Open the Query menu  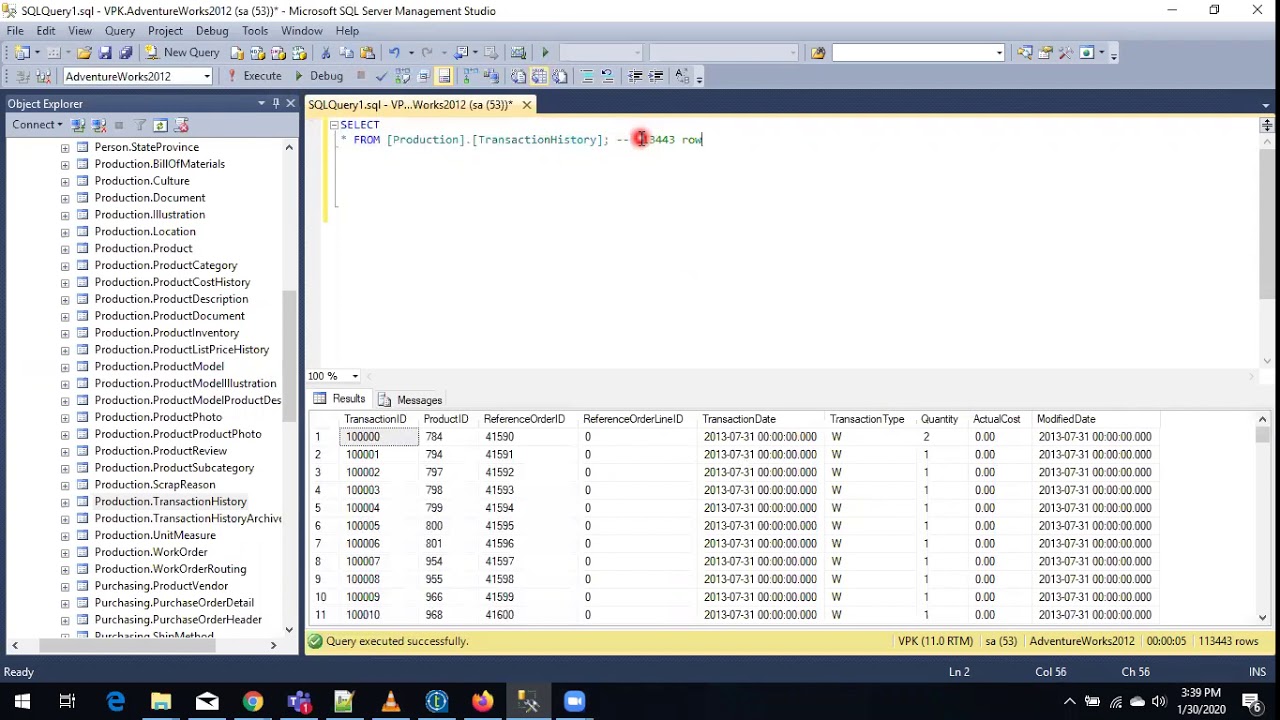(x=120, y=31)
